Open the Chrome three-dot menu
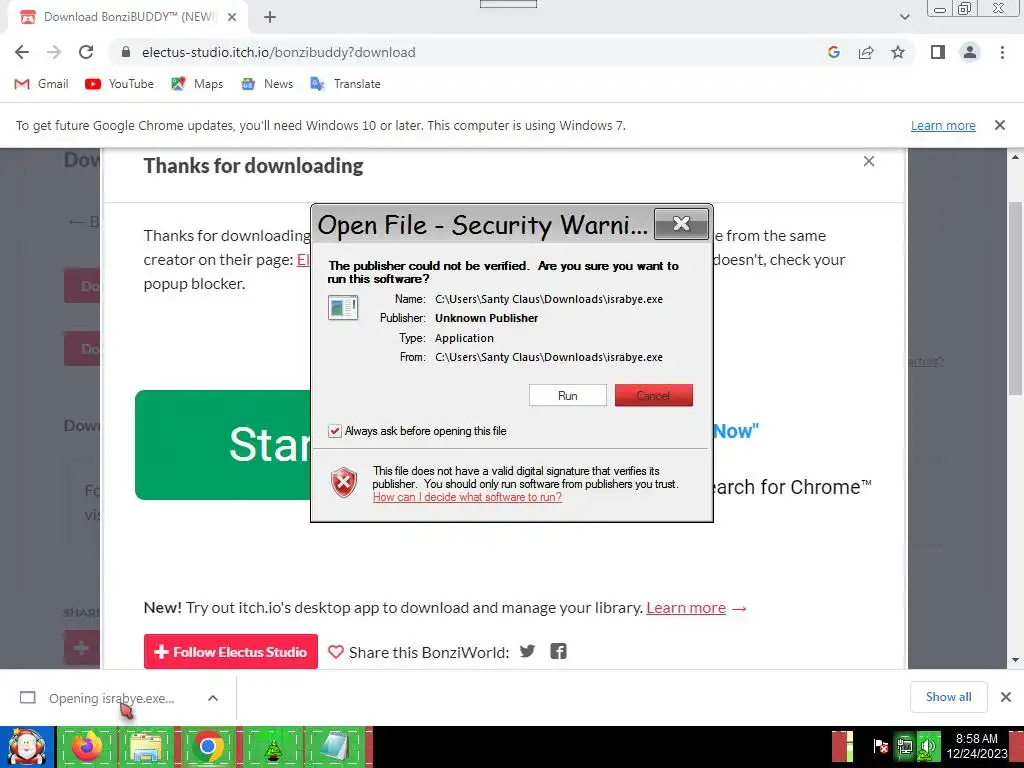Image resolution: width=1024 pixels, height=768 pixels. pyautogui.click(x=1002, y=52)
